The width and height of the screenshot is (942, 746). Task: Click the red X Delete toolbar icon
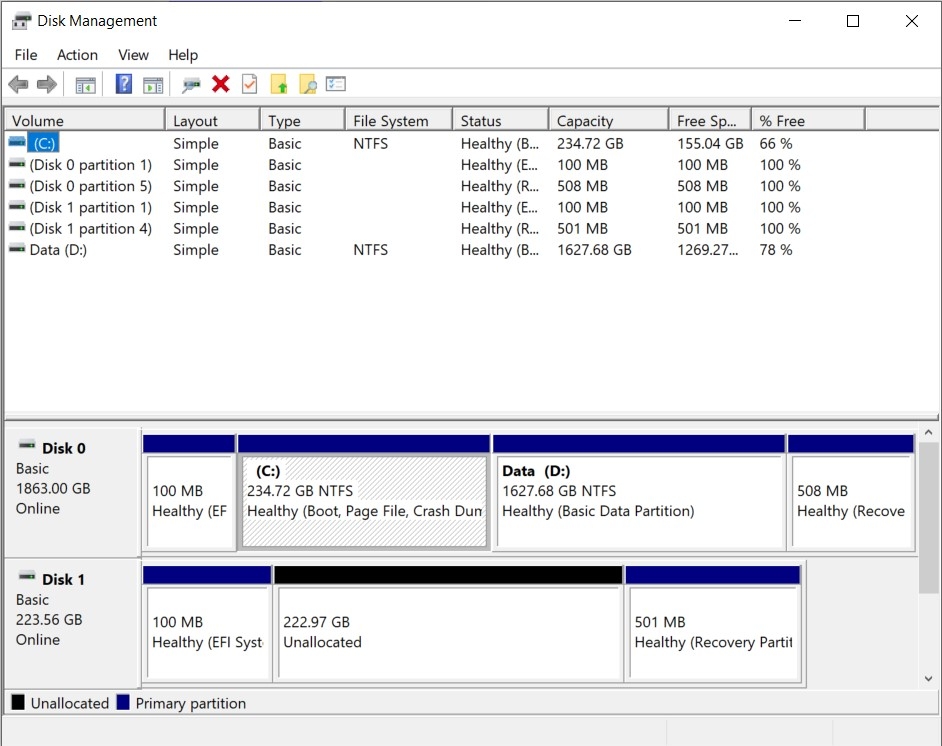(x=220, y=83)
